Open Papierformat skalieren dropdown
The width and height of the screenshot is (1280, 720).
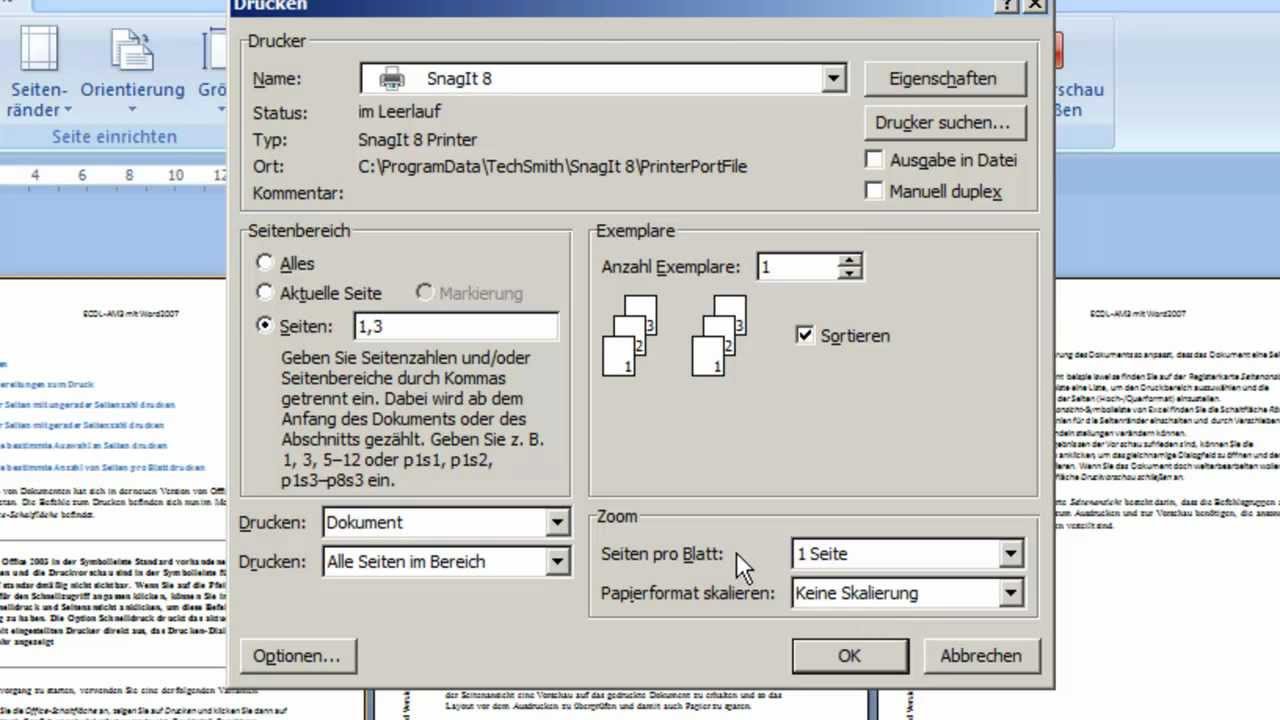click(x=1011, y=593)
